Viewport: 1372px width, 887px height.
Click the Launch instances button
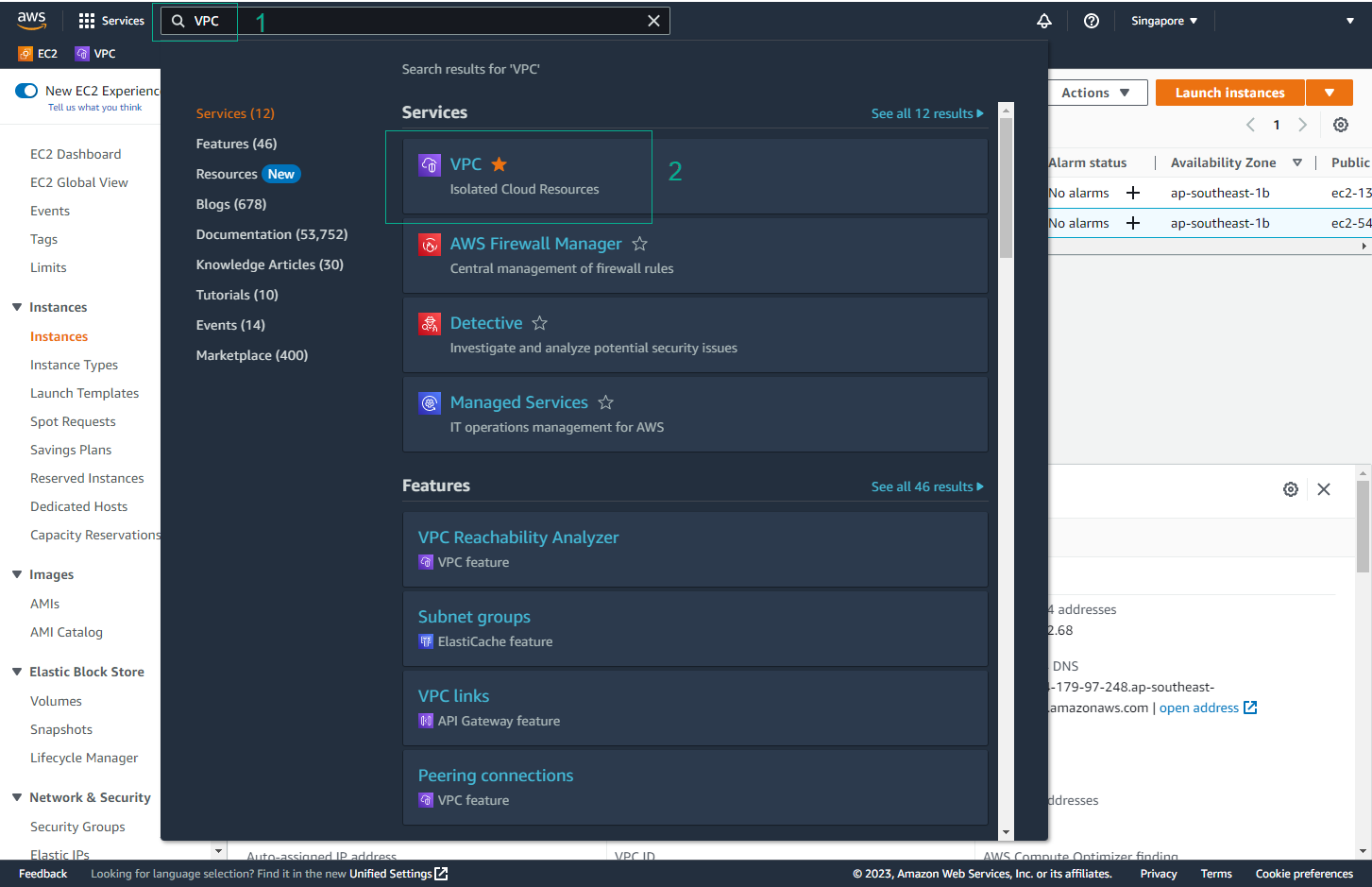pos(1229,93)
